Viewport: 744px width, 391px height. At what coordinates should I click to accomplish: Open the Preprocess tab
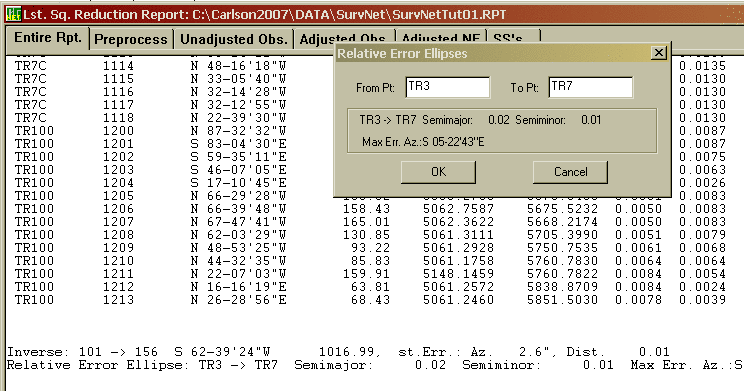point(131,39)
